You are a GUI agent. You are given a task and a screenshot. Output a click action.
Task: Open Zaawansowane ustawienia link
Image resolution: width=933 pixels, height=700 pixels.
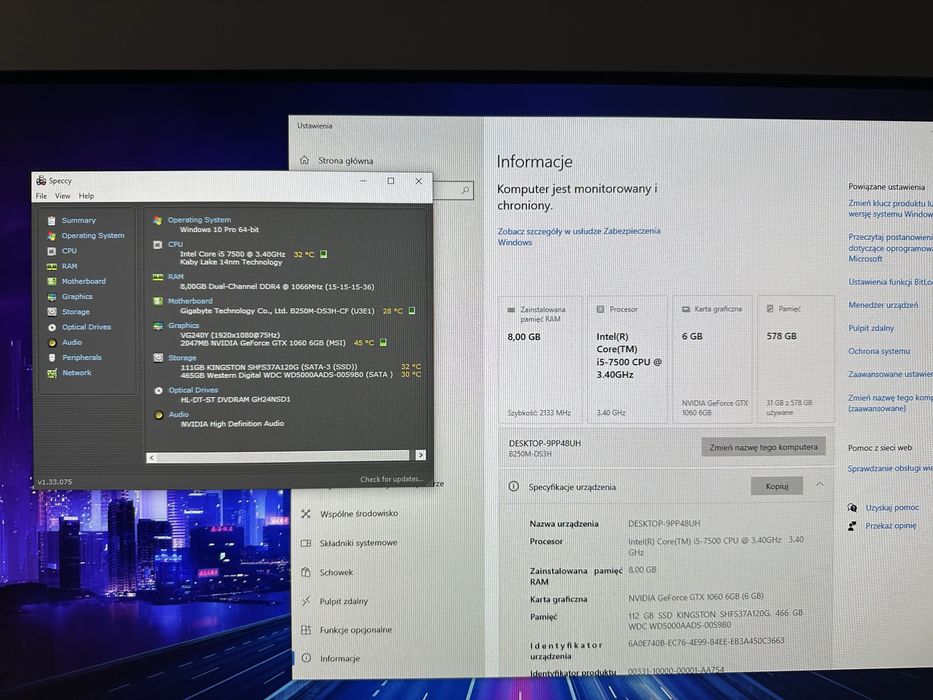point(890,374)
